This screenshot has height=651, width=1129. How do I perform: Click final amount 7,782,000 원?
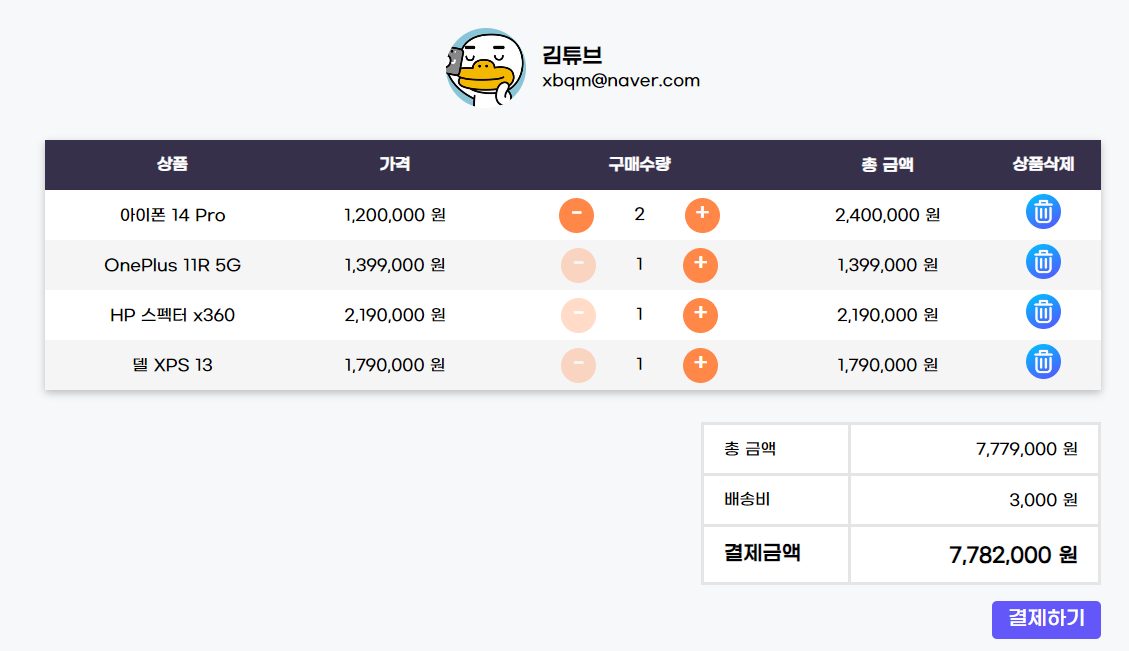(1013, 555)
